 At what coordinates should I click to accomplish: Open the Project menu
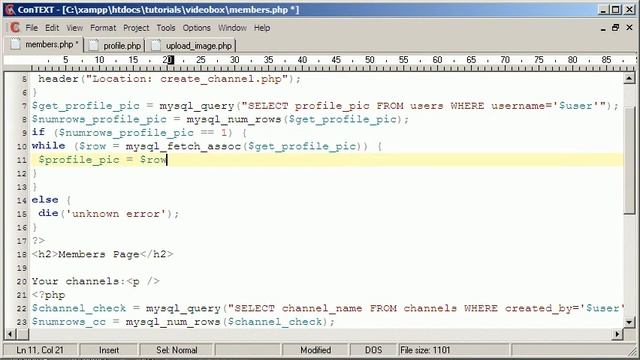(x=136, y=28)
